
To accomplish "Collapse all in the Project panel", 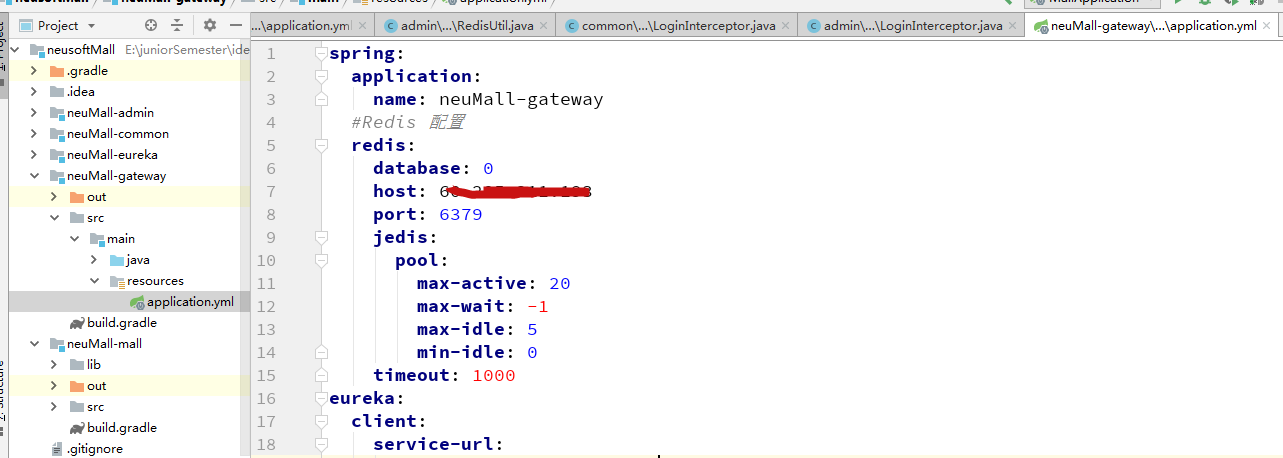I will pyautogui.click(x=178, y=25).
